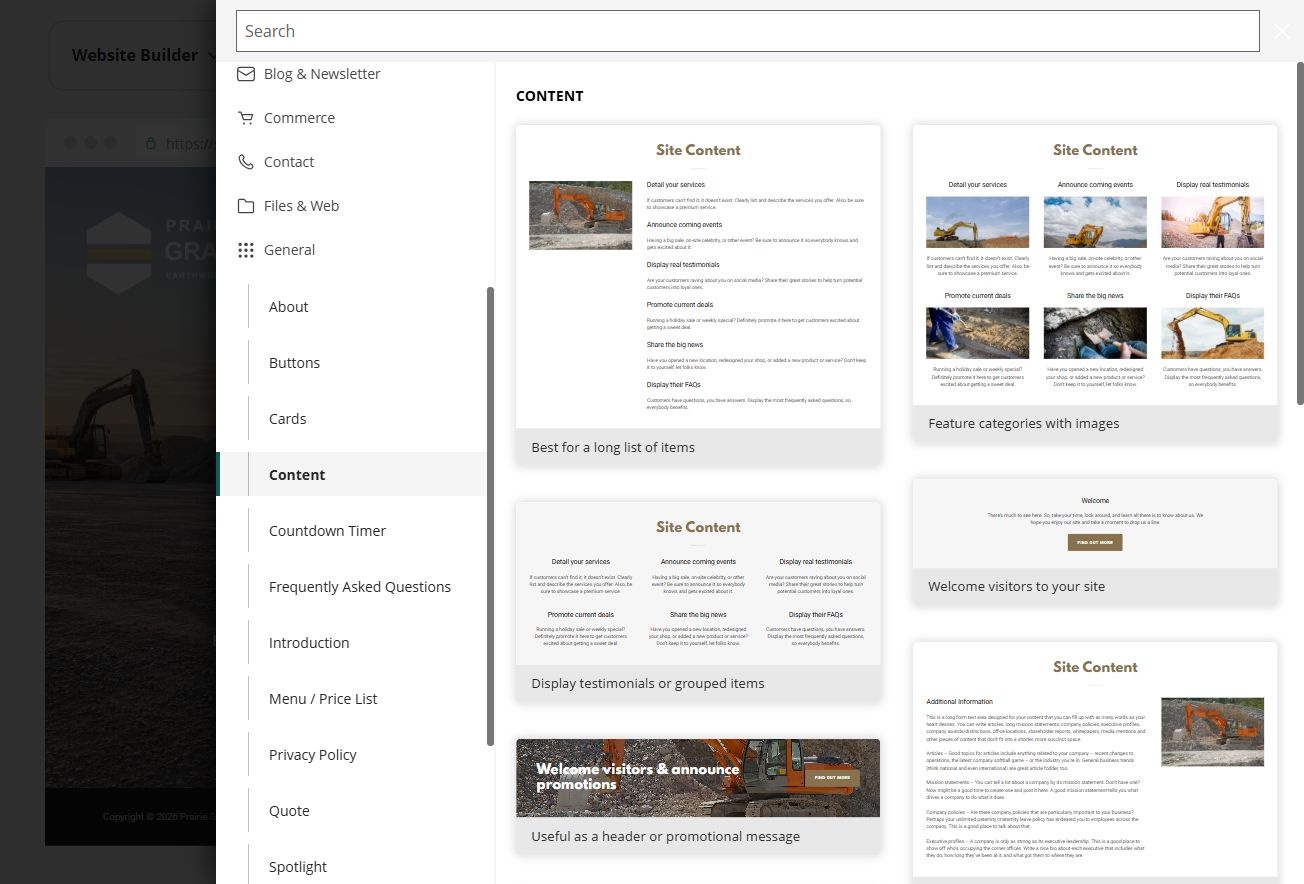The width and height of the screenshot is (1304, 884).
Task: Click the Contact phone icon
Action: [245, 162]
